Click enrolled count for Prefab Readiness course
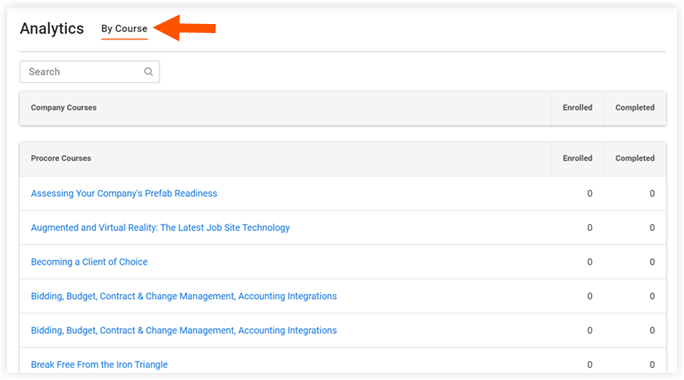This screenshot has height=380, width=684. coord(590,193)
